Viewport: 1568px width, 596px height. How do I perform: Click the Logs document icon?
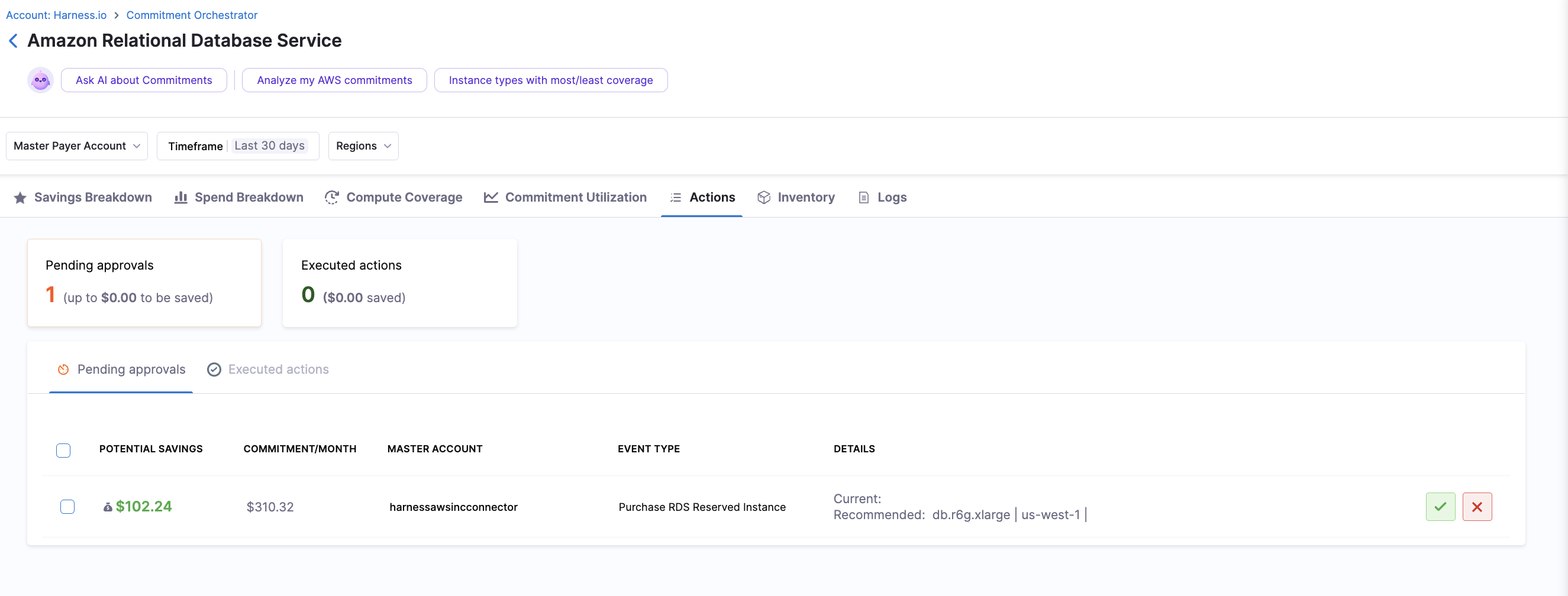[x=863, y=197]
